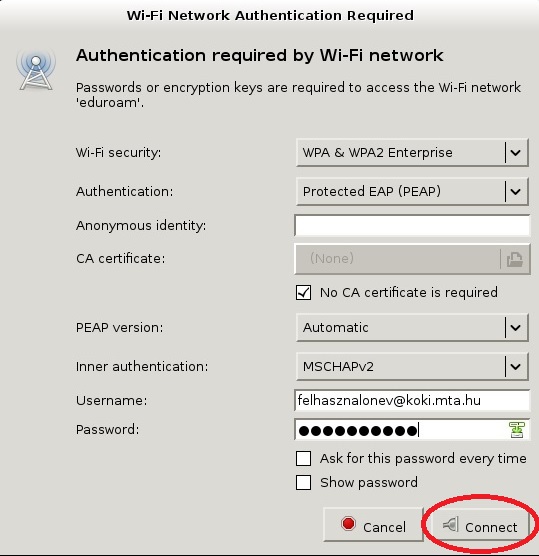The height and width of the screenshot is (556, 539).
Task: Click the Cancel button
Action: (x=374, y=524)
